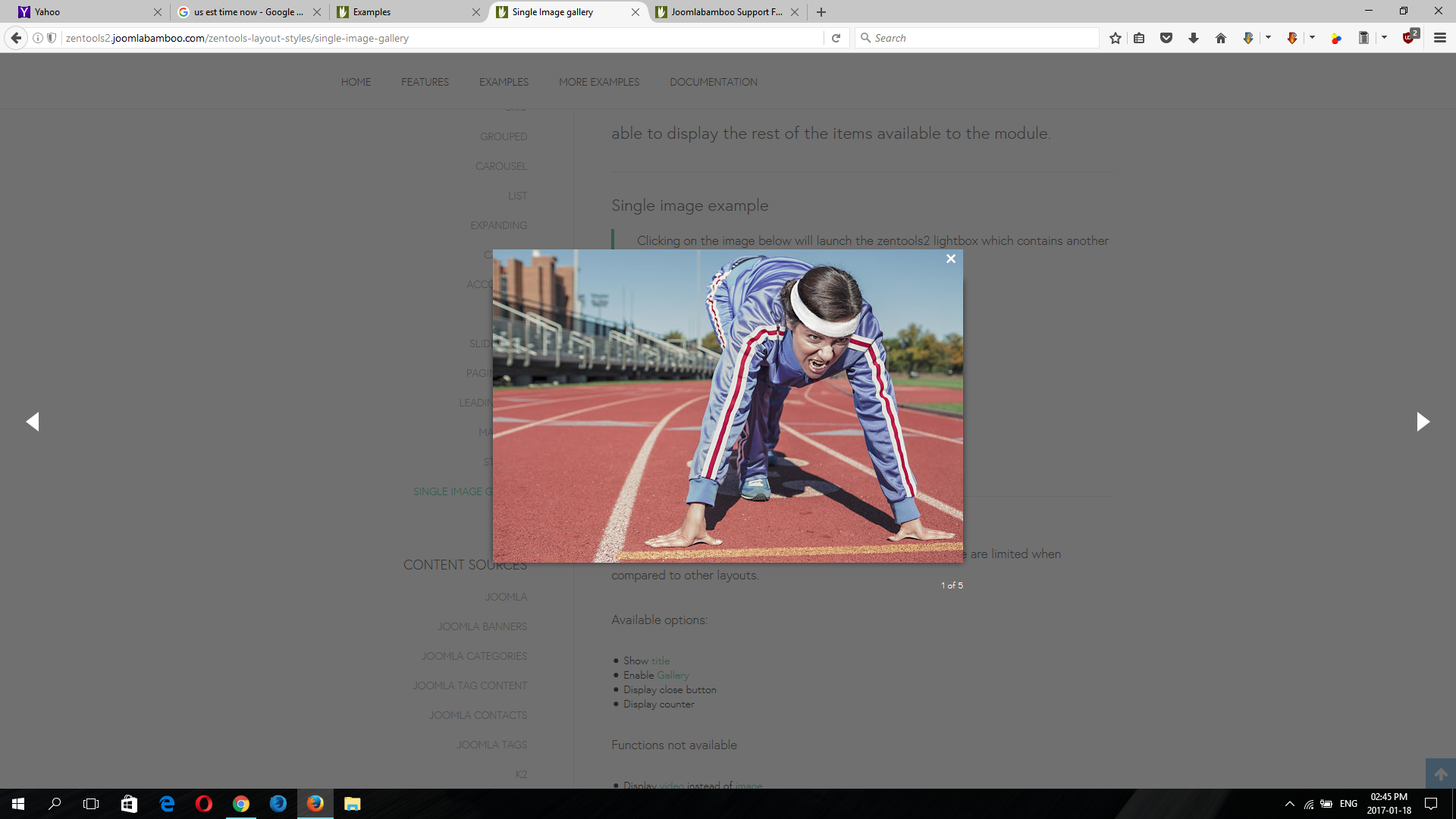
Task: Go to previous lightbox image arrow
Action: pos(33,422)
